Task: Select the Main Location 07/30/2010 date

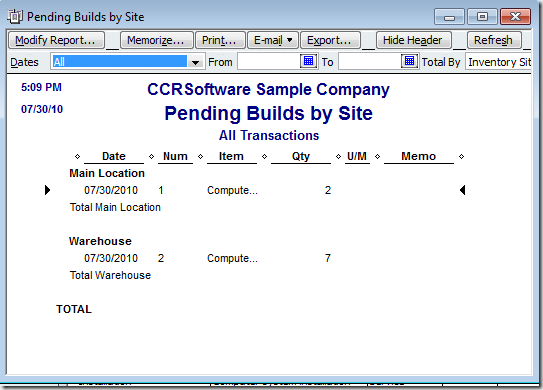Action: tap(111, 190)
